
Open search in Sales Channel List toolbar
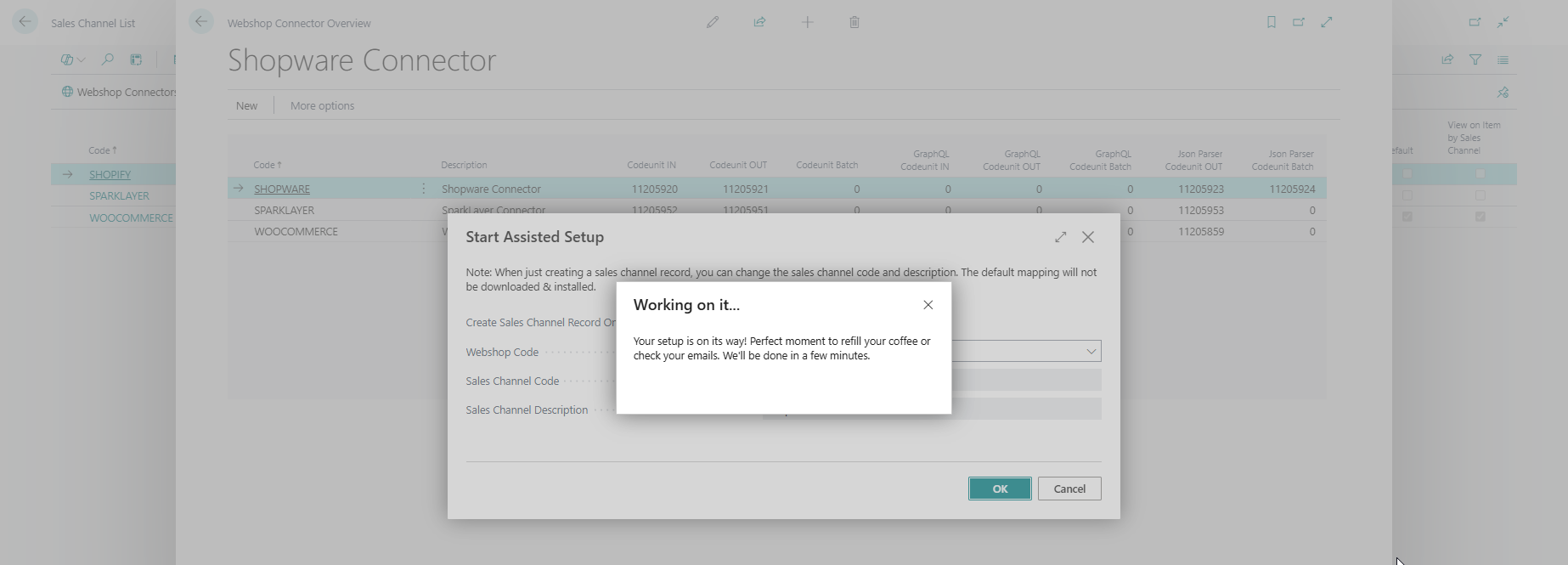[x=107, y=59]
